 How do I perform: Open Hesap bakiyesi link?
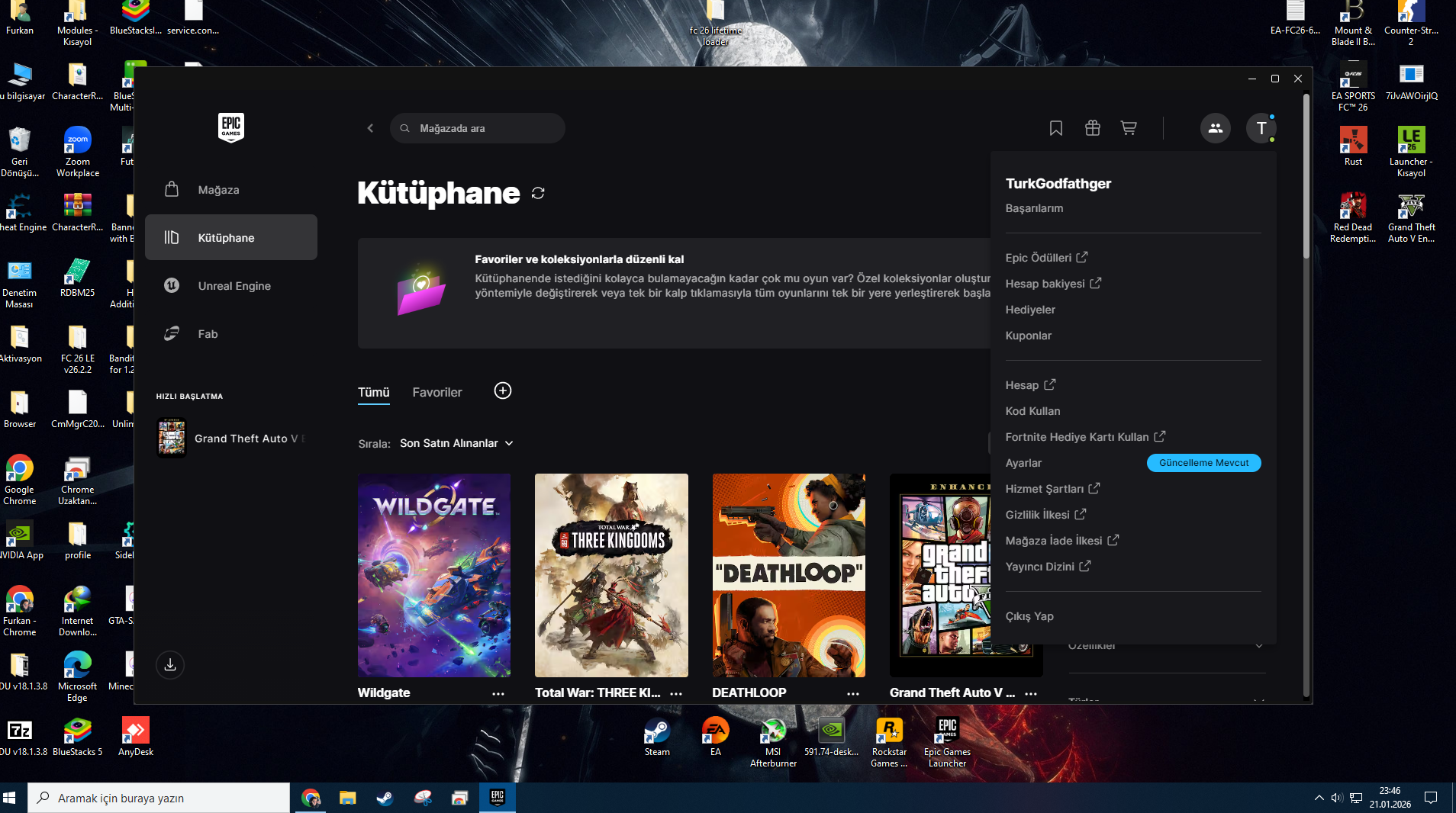point(1053,284)
